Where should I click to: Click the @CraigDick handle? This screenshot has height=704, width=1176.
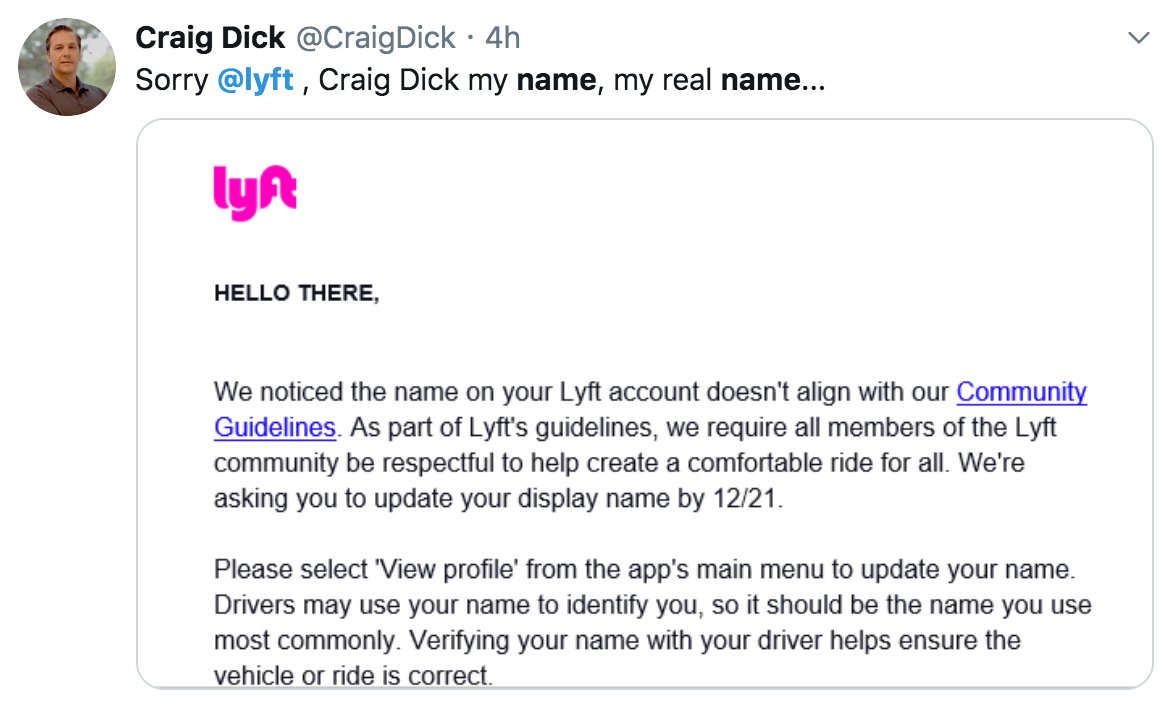(x=376, y=37)
